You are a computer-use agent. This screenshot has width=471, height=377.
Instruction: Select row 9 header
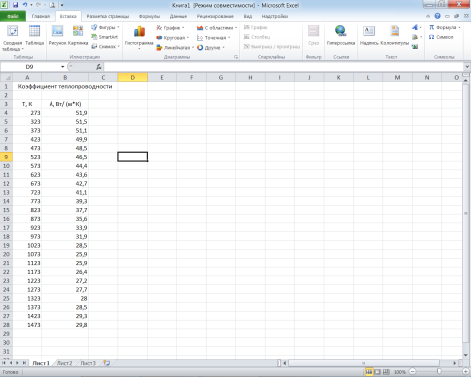coord(6,157)
